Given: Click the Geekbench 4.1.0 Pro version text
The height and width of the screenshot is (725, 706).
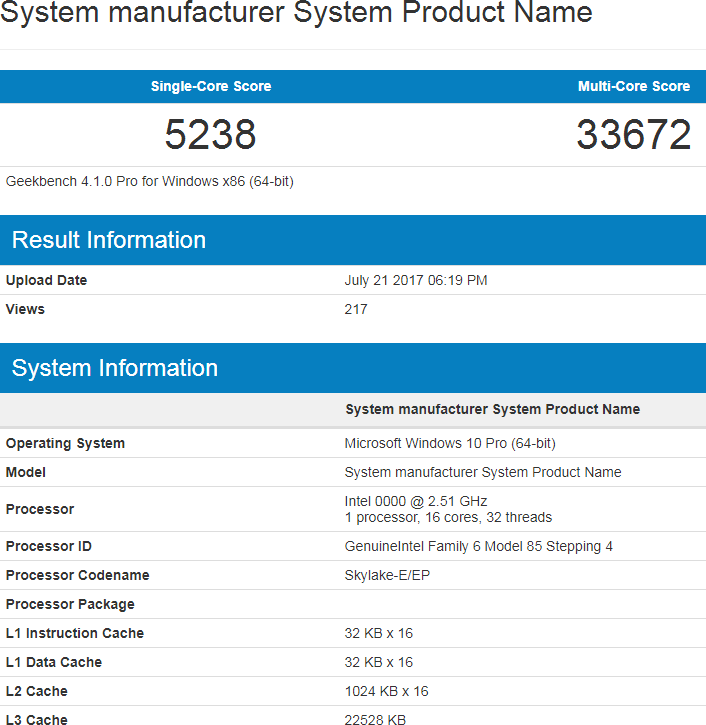Looking at the screenshot, I should click(149, 181).
